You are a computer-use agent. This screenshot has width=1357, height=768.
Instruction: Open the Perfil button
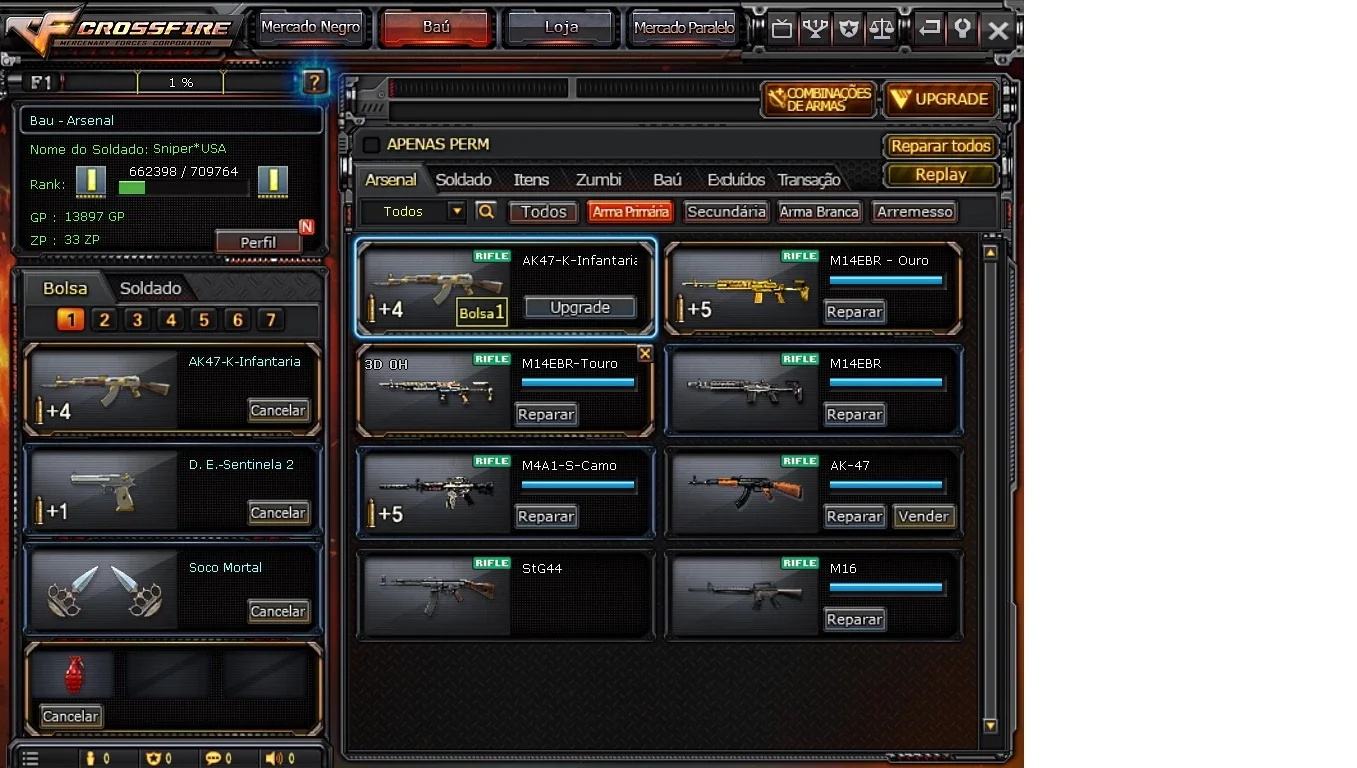[258, 242]
